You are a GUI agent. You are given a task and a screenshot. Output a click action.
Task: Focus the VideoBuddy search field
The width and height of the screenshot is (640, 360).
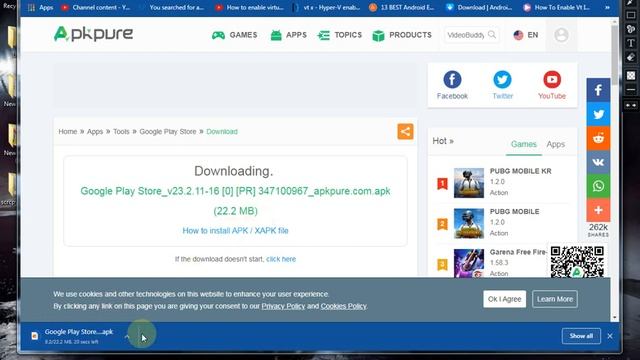tap(466, 35)
